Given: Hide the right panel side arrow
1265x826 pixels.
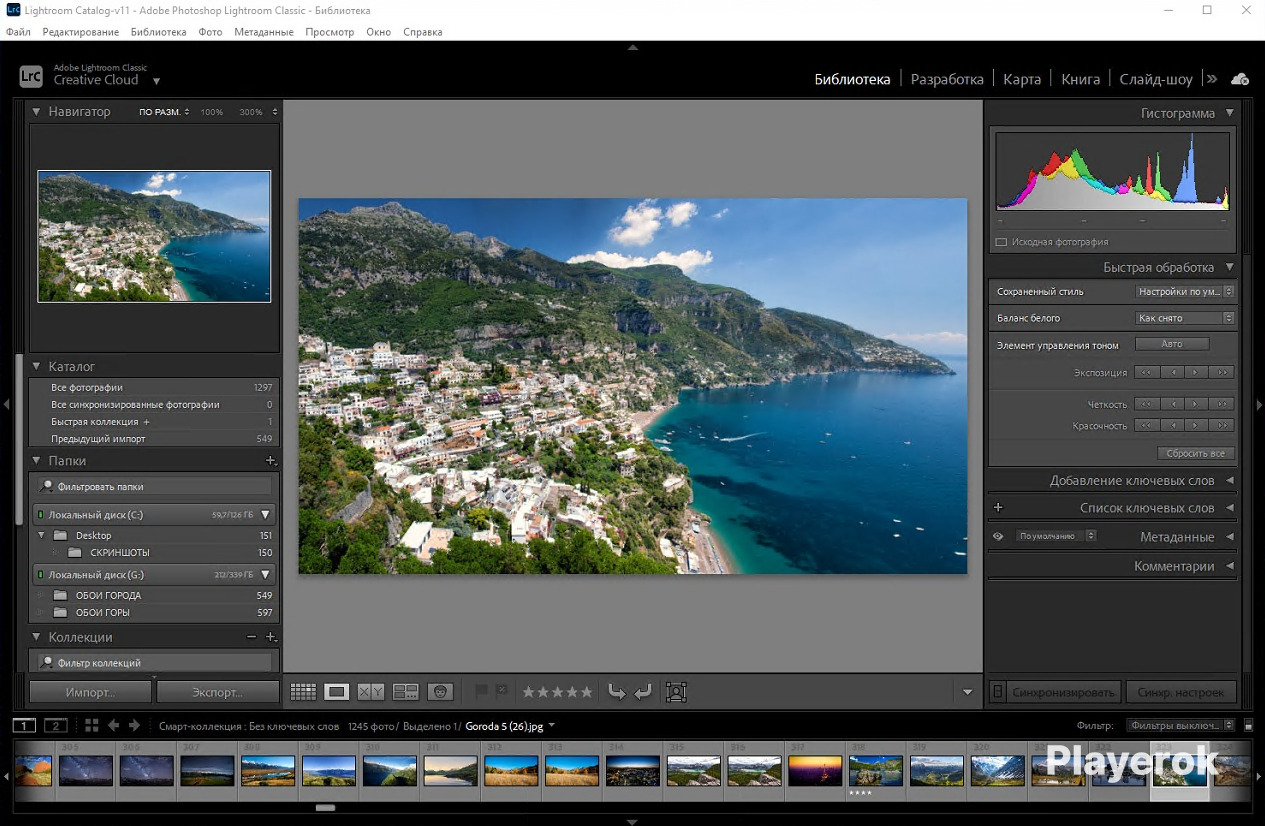Looking at the screenshot, I should click(x=1259, y=404).
